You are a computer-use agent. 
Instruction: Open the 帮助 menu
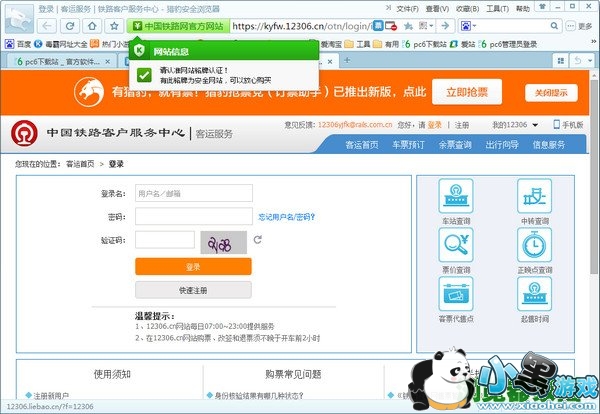point(523,8)
